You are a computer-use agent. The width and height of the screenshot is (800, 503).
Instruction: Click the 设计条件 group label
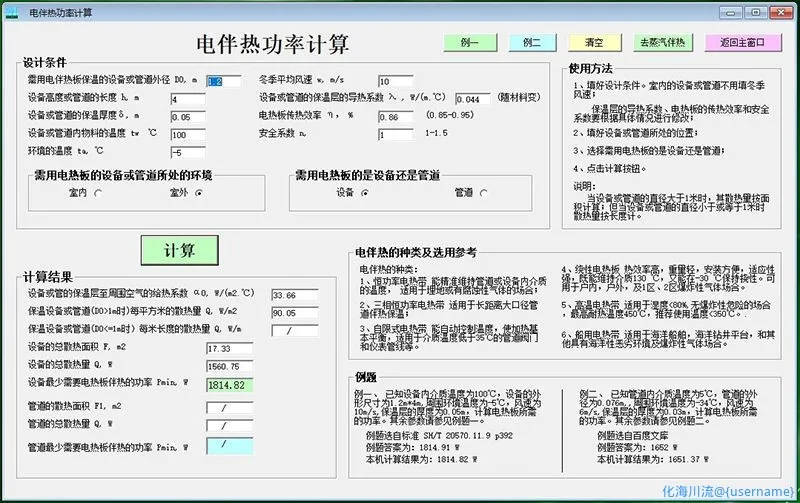click(45, 63)
